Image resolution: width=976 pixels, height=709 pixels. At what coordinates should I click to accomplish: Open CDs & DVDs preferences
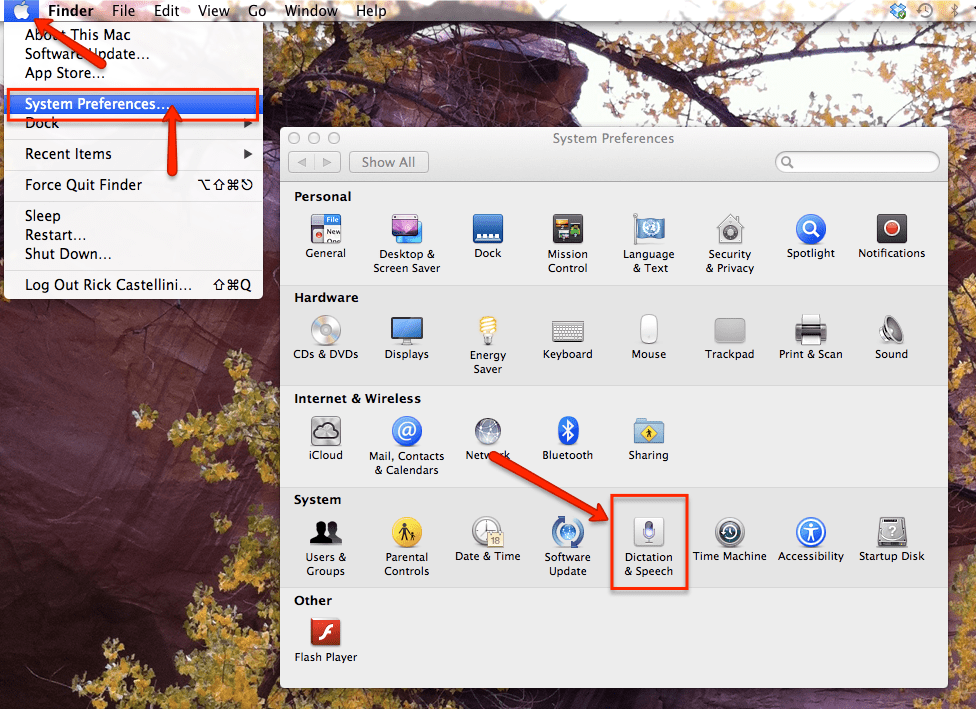pos(326,337)
